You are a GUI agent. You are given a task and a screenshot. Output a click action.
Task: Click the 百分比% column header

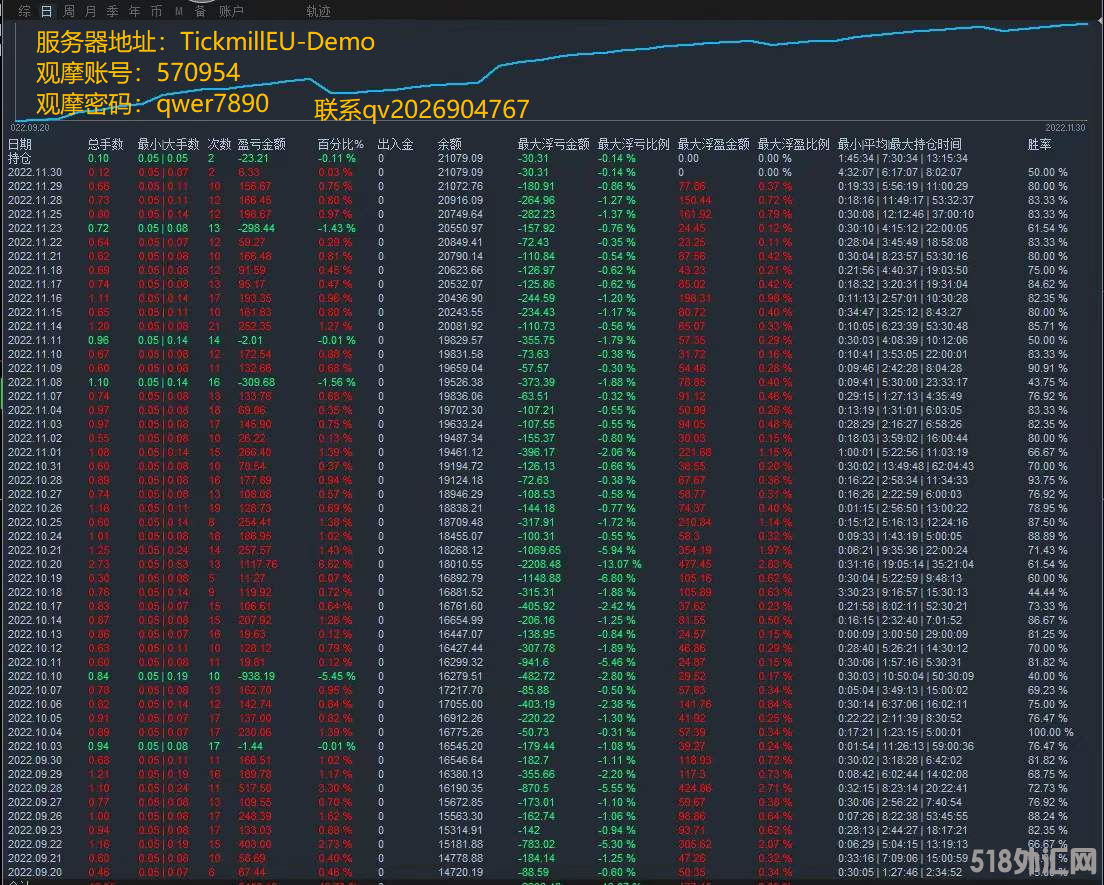click(340, 144)
